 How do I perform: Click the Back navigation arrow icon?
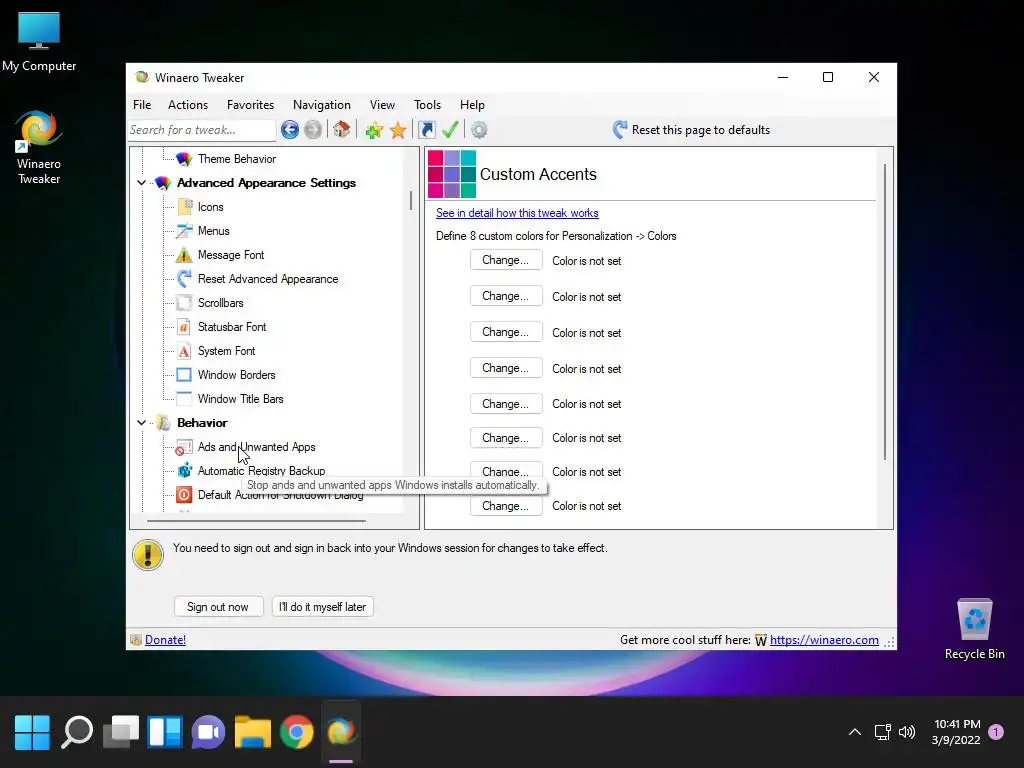pos(289,130)
